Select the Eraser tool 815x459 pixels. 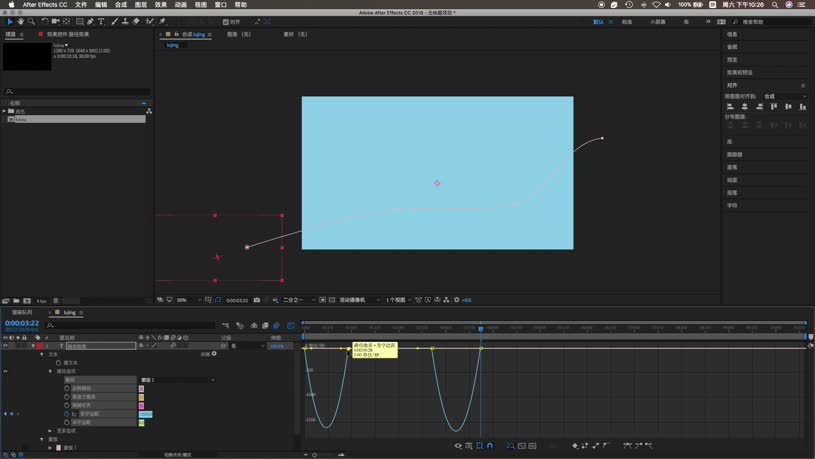[x=136, y=21]
